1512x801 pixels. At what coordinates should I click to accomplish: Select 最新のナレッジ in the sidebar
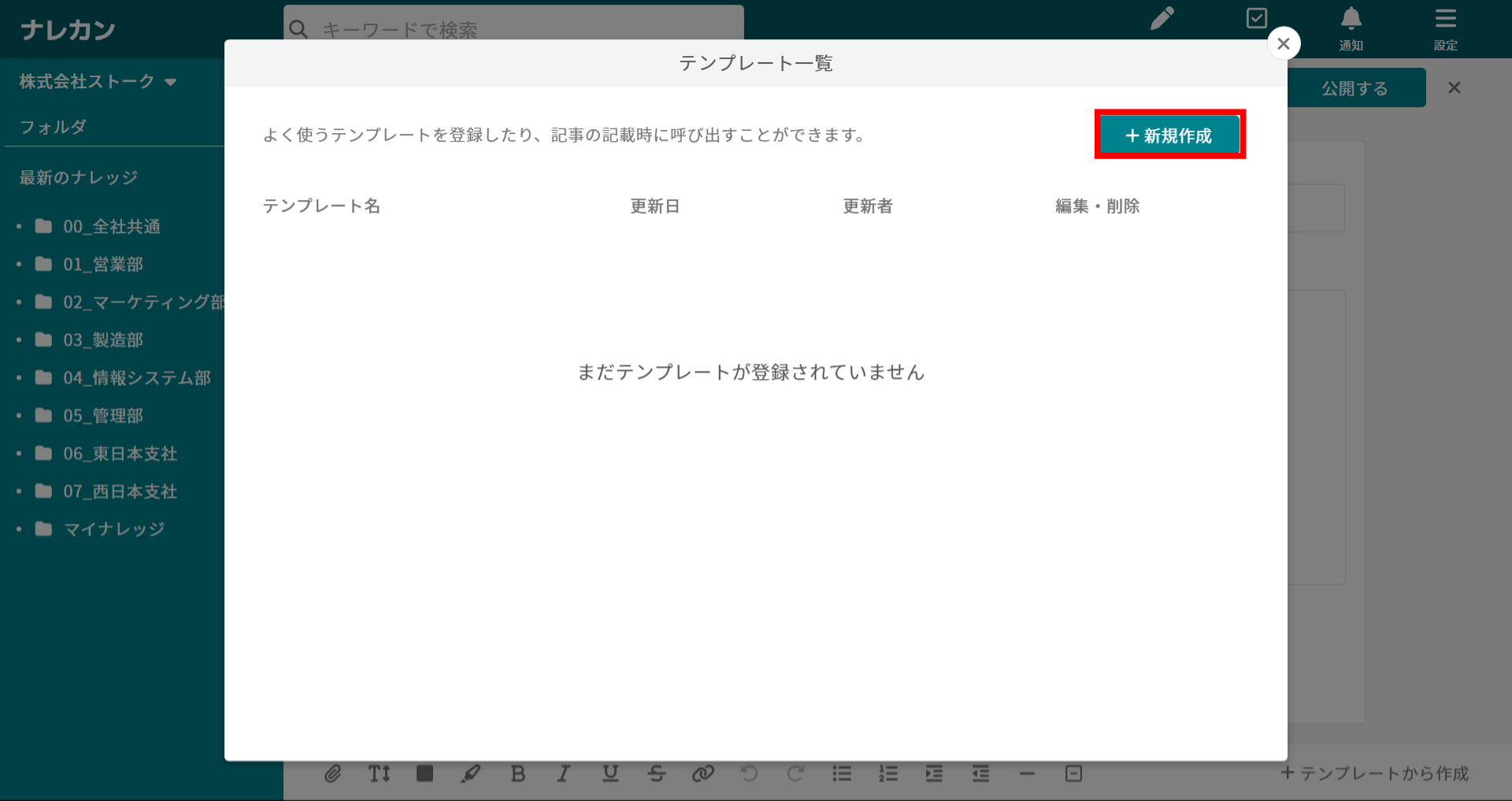coord(79,177)
